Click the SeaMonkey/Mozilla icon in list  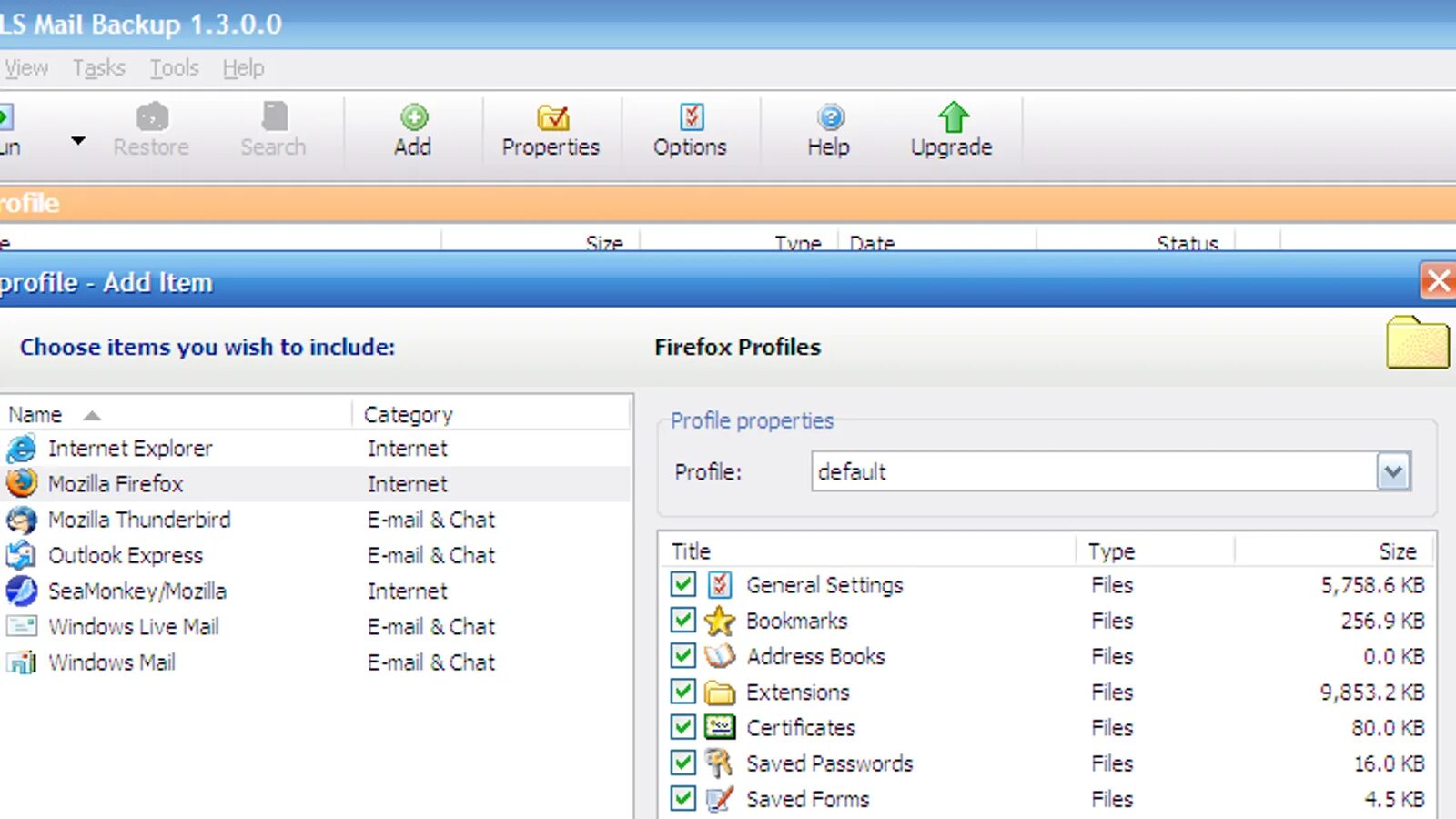pyautogui.click(x=22, y=591)
